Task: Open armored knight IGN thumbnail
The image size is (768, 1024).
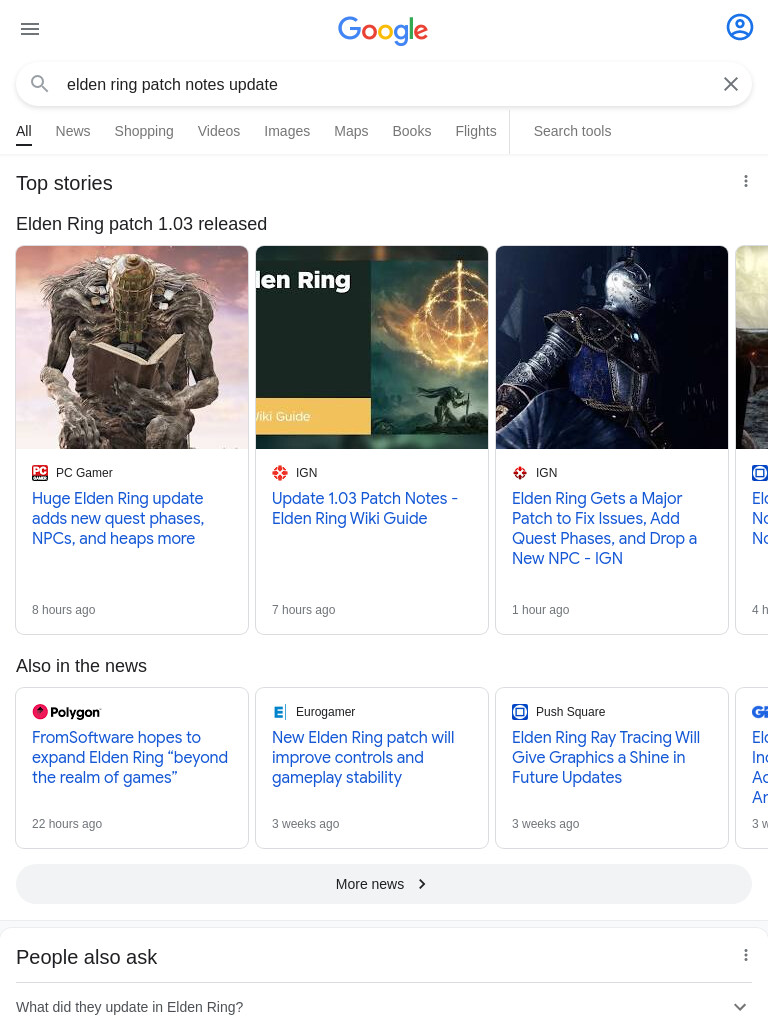Action: tap(612, 347)
